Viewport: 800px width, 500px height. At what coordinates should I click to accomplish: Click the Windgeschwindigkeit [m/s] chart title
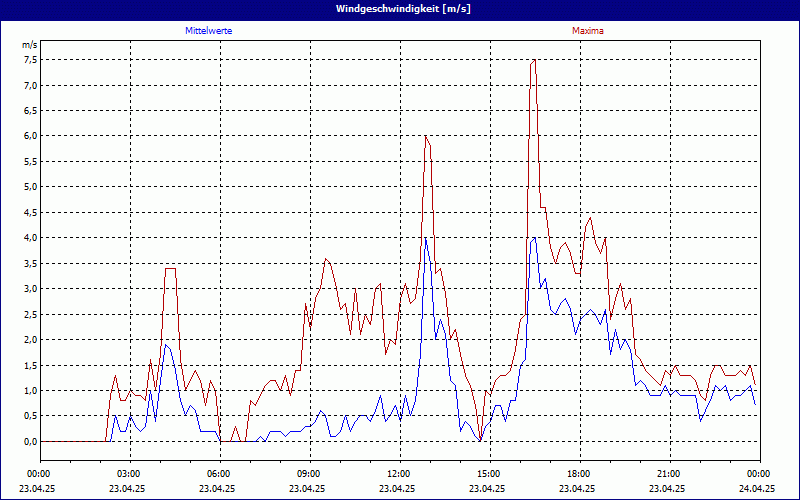[400, 9]
